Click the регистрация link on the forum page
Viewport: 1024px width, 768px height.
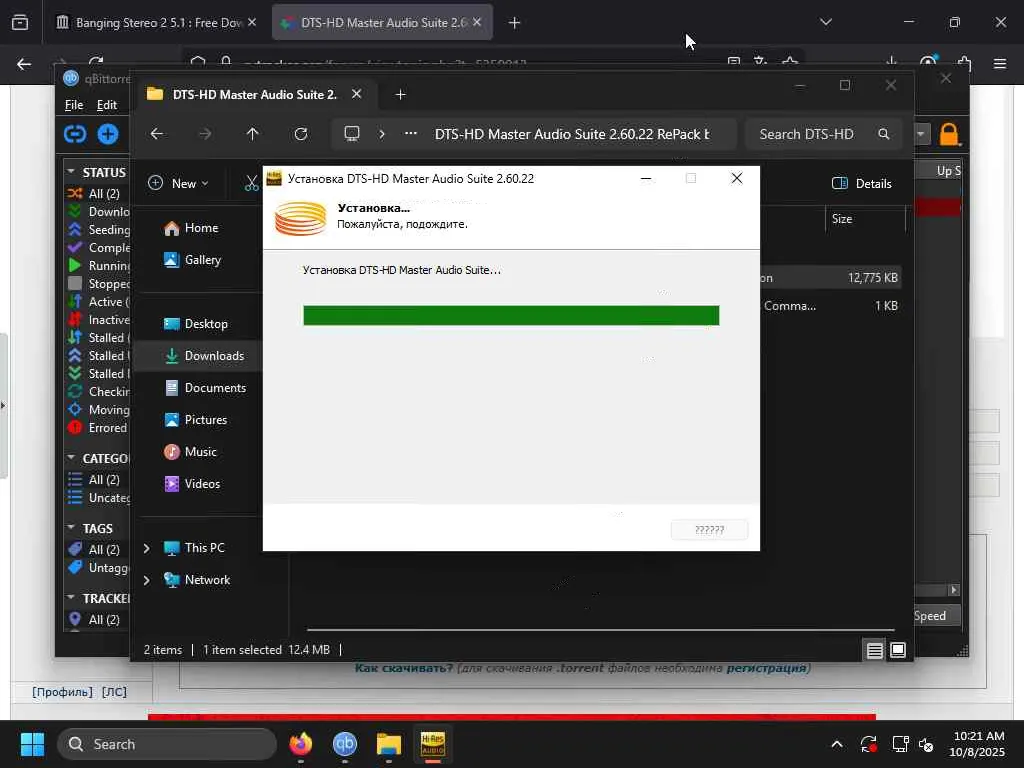click(x=767, y=668)
